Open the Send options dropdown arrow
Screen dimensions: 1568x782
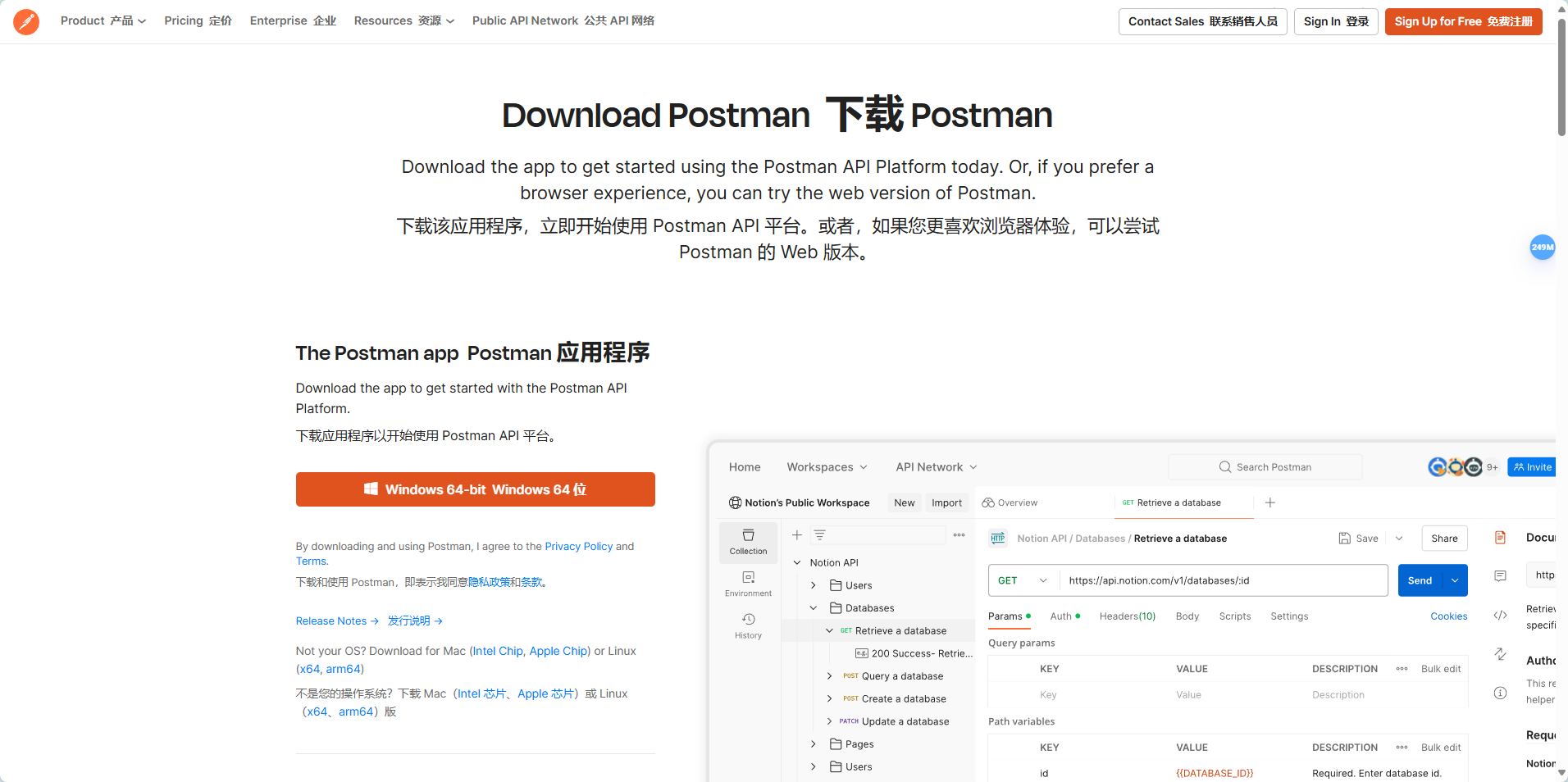(1455, 580)
